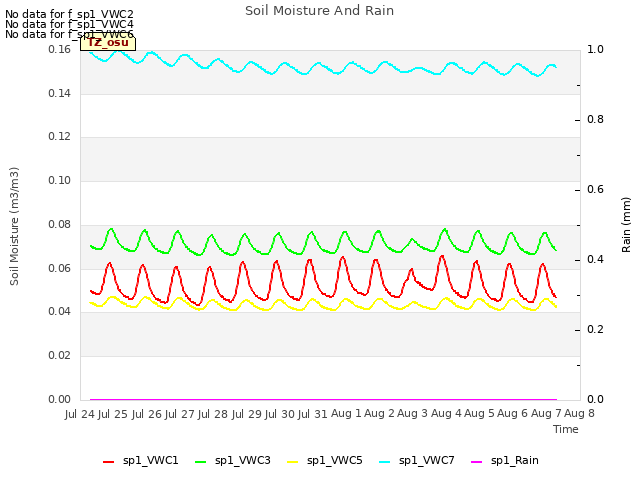This screenshot has width=640, height=480.
Task: Click the 0.16 soil moisture tick label
Action: pyautogui.click(x=60, y=49)
